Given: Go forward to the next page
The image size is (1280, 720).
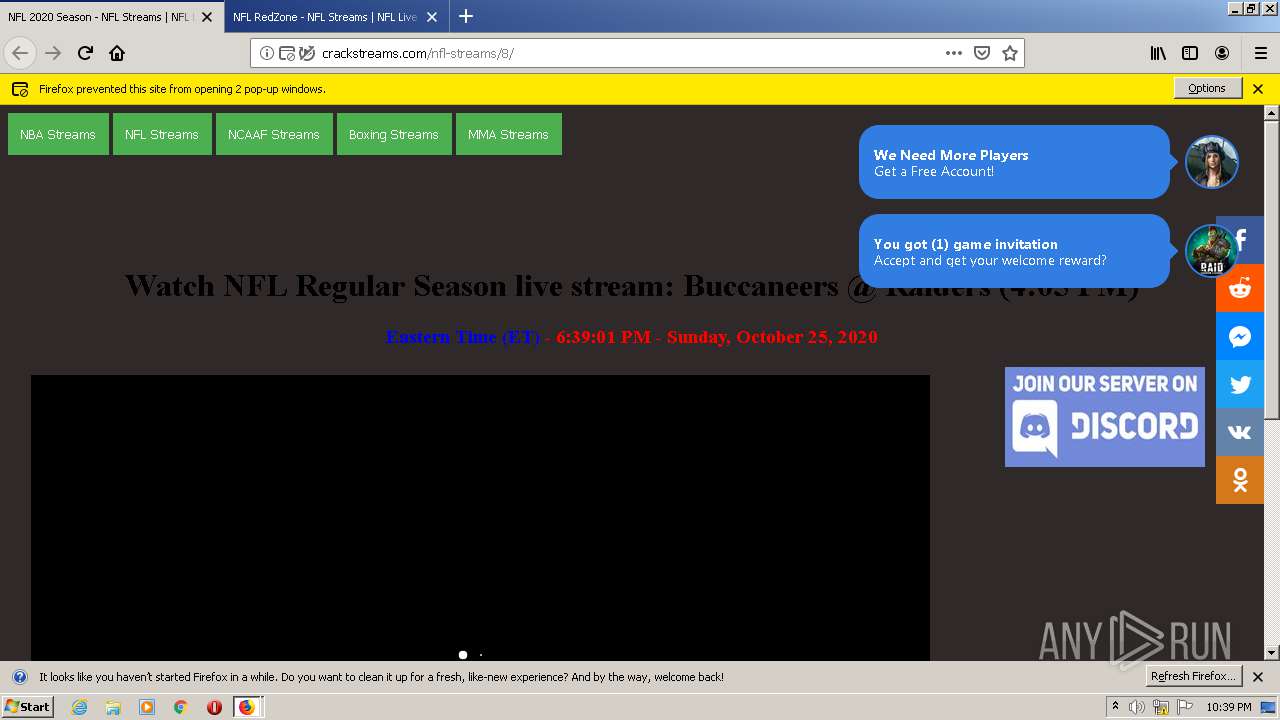Looking at the screenshot, I should (53, 53).
